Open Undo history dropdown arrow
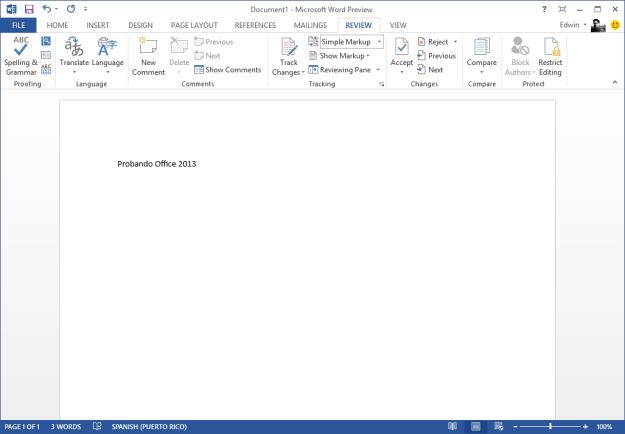The height and width of the screenshot is (434, 625). click(56, 9)
